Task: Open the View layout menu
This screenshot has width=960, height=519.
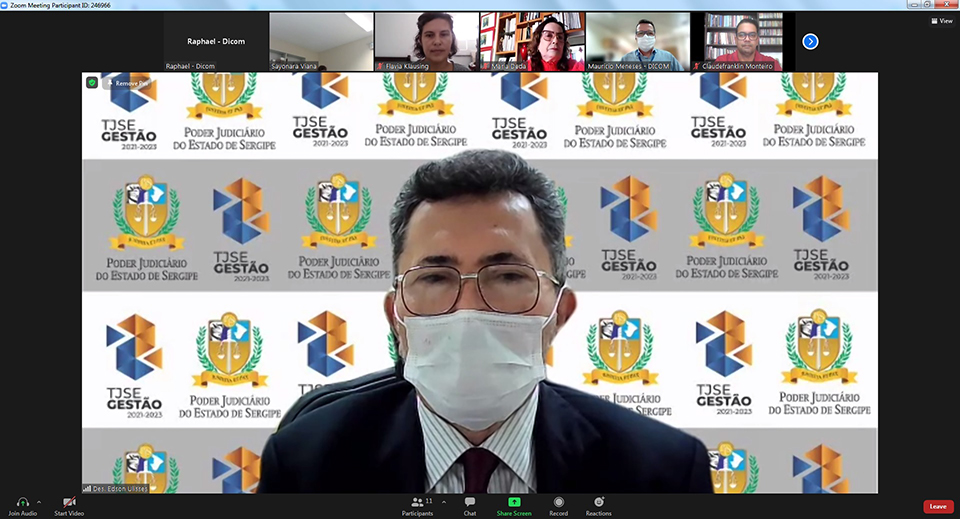Action: pos(940,20)
